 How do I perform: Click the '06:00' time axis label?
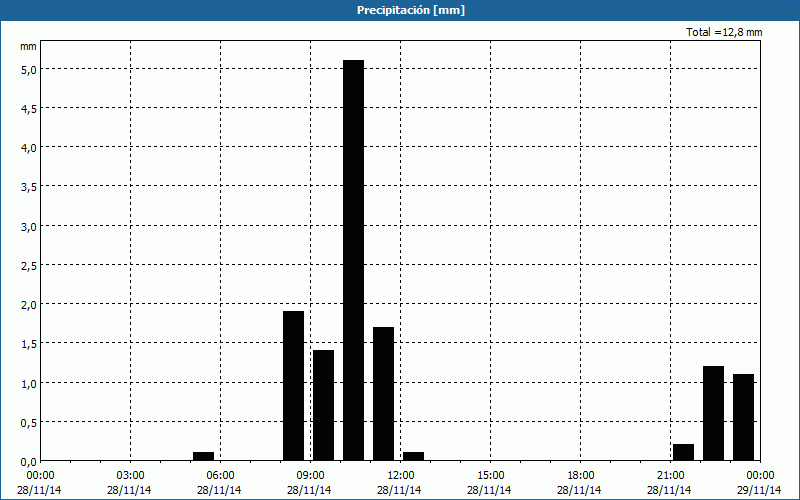220,476
